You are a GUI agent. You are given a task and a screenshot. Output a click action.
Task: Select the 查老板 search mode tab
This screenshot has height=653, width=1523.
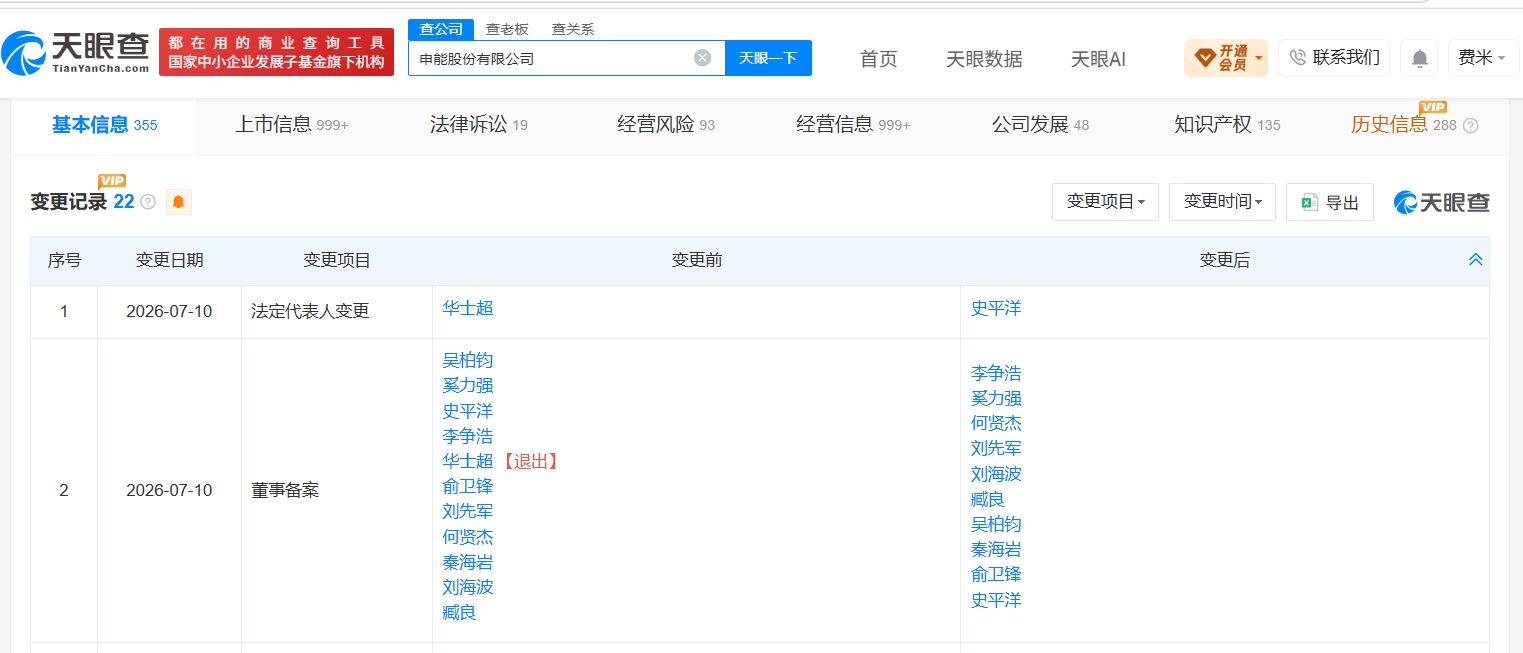[507, 29]
